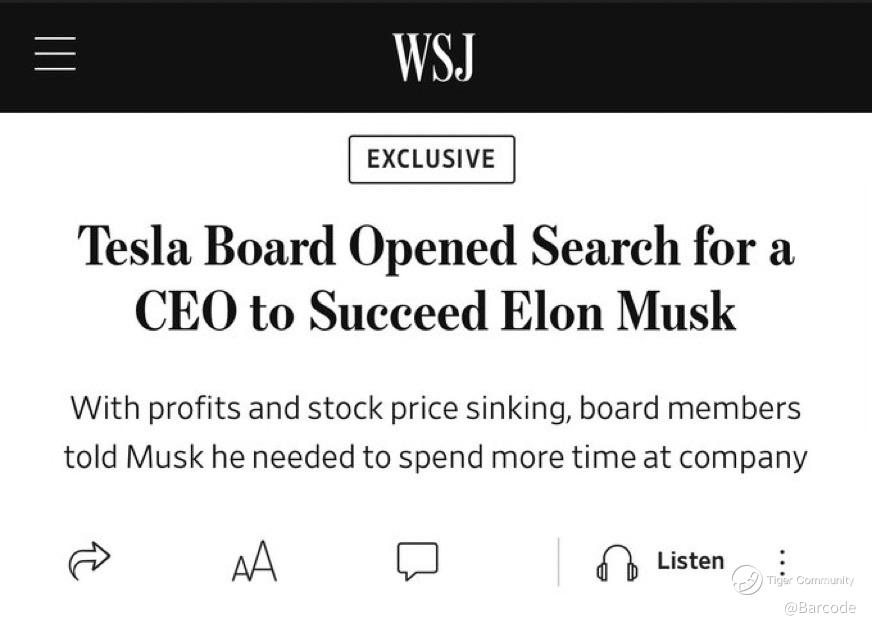Open the Tesla Board headline article
This screenshot has height=628, width=872.
pyautogui.click(x=435, y=246)
